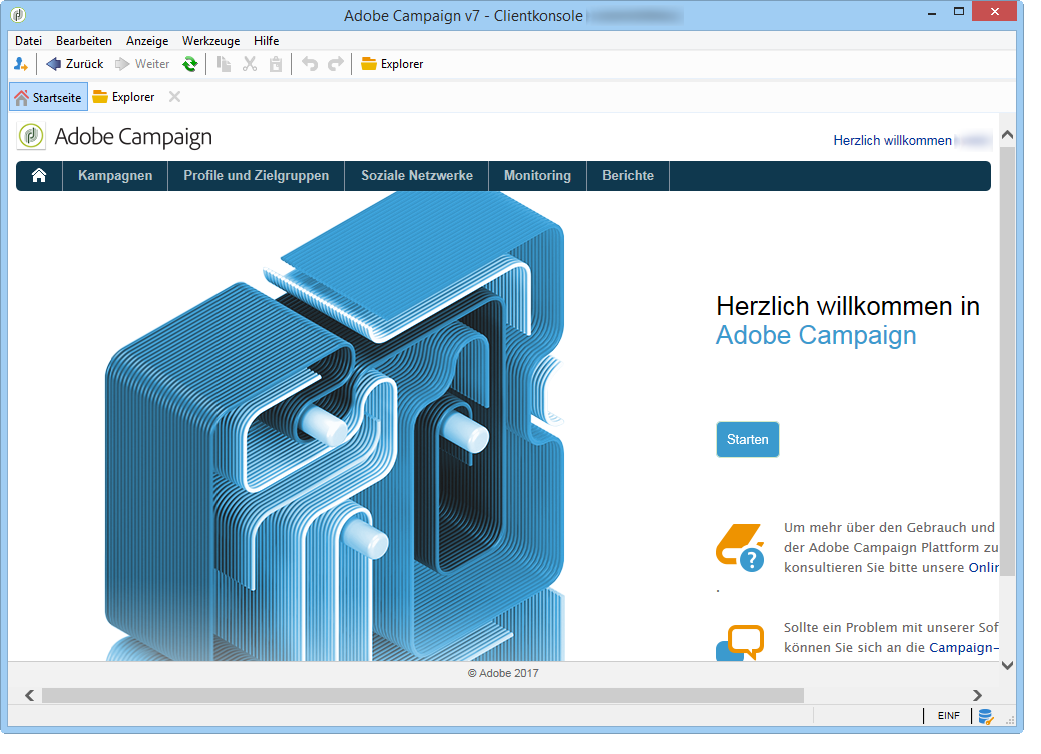Viewport: 1041px width, 754px height.
Task: Click the add user connection icon
Action: pos(21,64)
